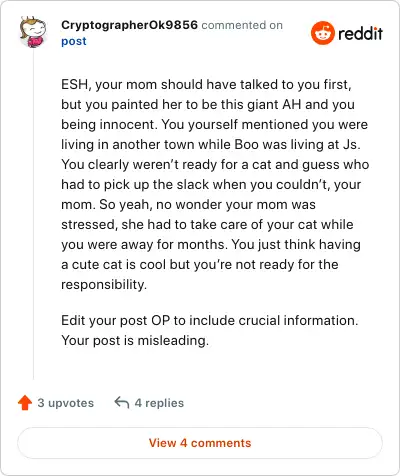Click the "commented on" gray text
This screenshot has height=476, width=400.
pos(242,25)
